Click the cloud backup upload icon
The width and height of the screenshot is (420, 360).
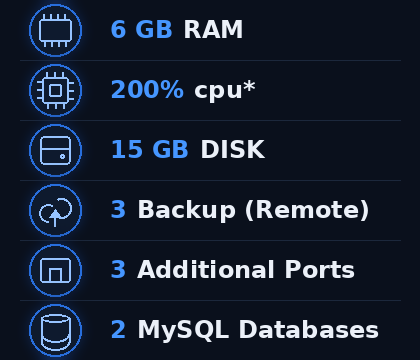click(x=55, y=210)
